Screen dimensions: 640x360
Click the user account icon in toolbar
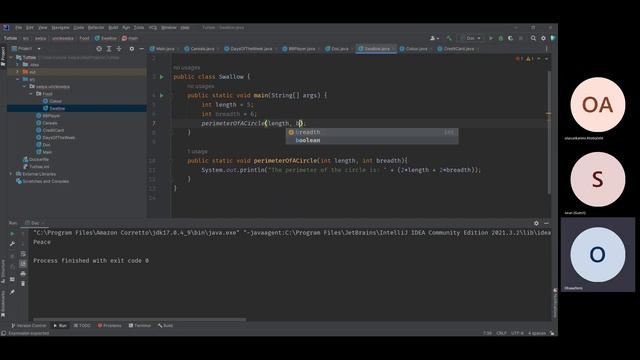point(434,38)
